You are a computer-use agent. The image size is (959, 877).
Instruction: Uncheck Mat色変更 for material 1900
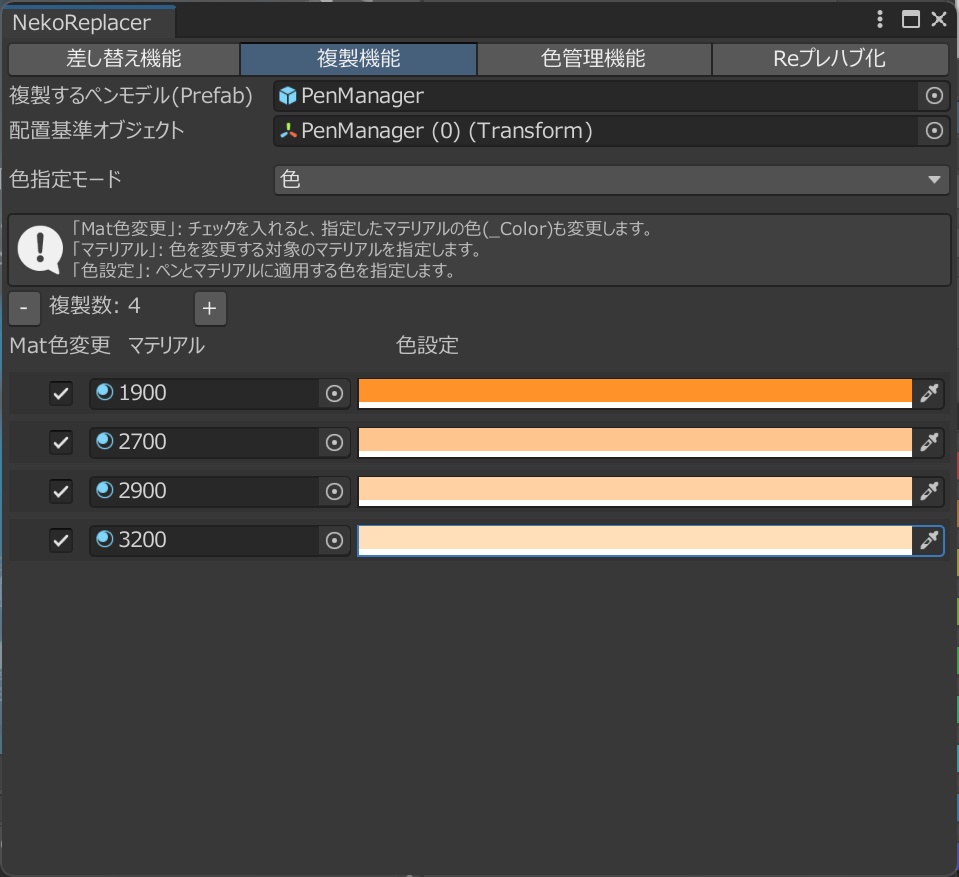tap(60, 393)
